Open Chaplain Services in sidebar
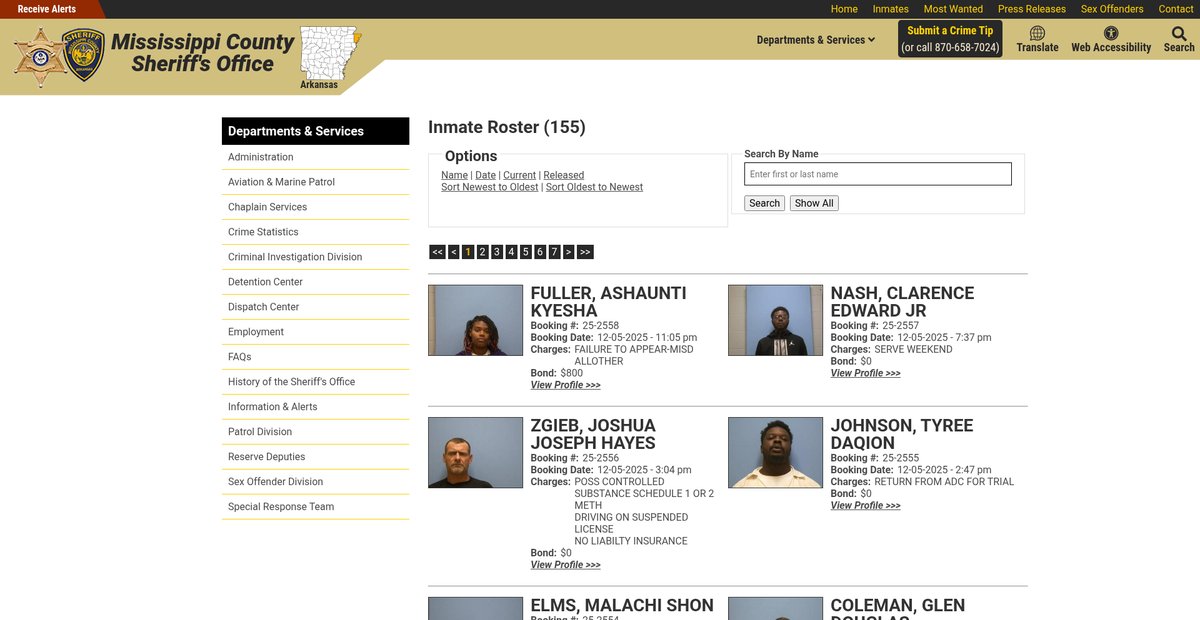Viewport: 1200px width, 620px height. 315,207
